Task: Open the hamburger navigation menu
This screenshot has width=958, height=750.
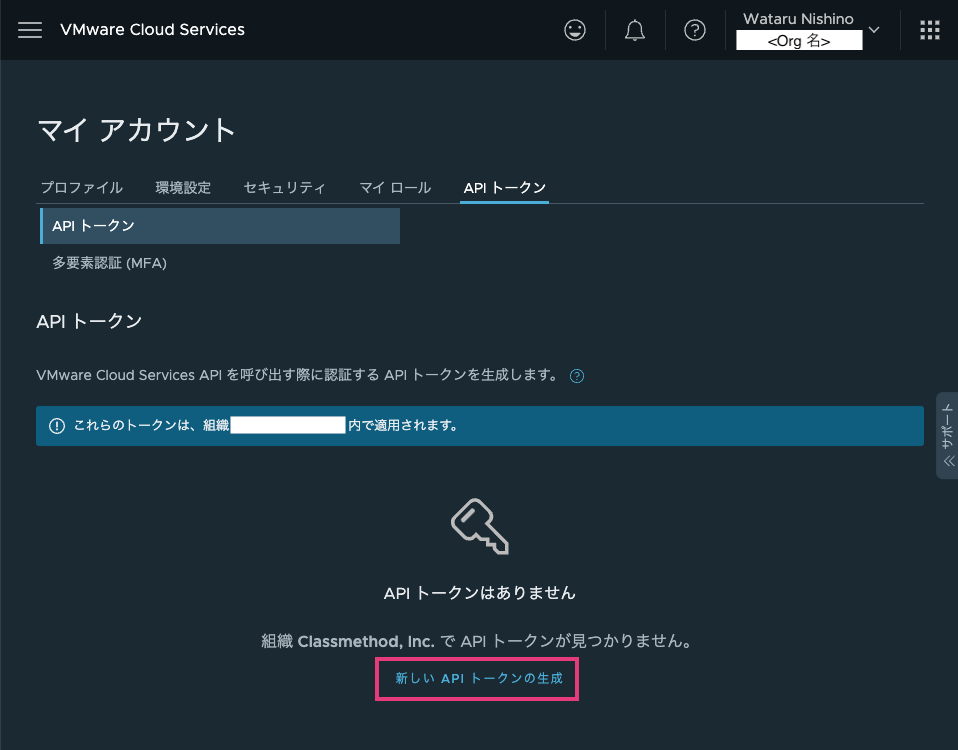Action: pyautogui.click(x=30, y=29)
